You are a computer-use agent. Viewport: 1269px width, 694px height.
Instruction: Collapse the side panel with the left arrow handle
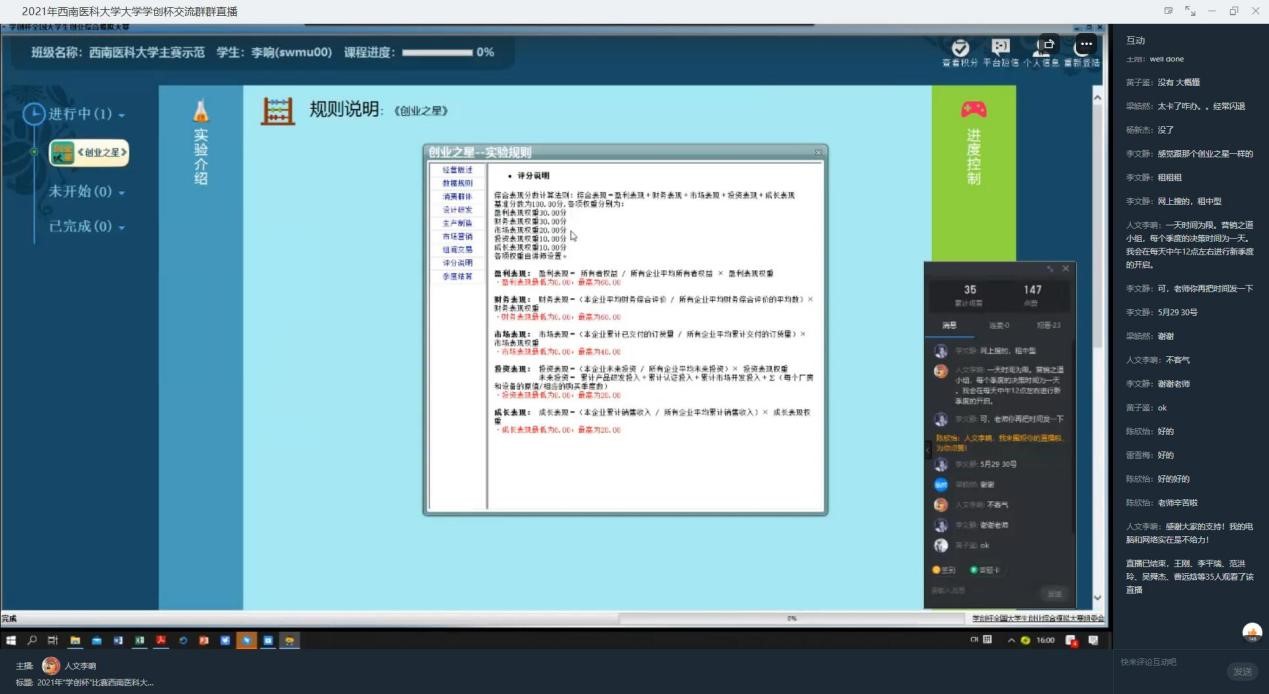click(x=928, y=450)
